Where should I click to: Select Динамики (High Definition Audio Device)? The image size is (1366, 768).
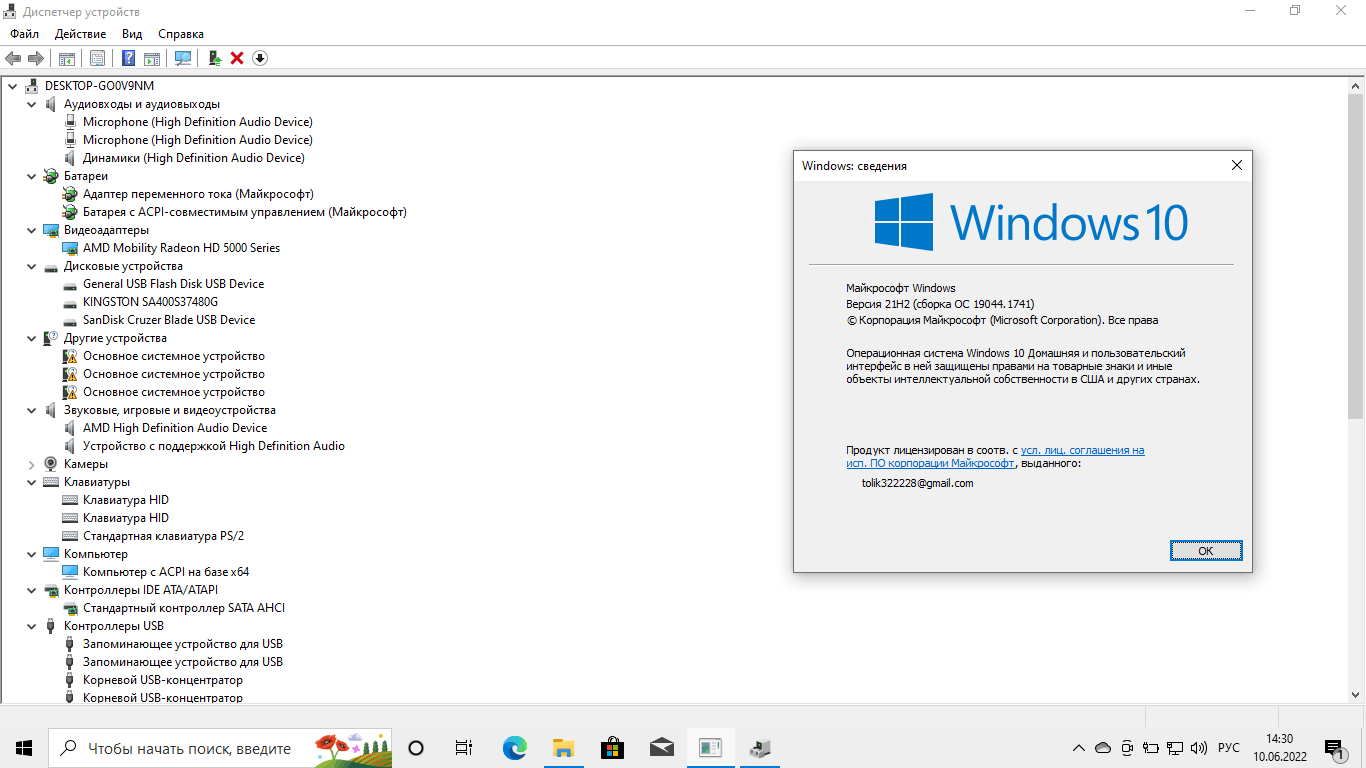(194, 158)
